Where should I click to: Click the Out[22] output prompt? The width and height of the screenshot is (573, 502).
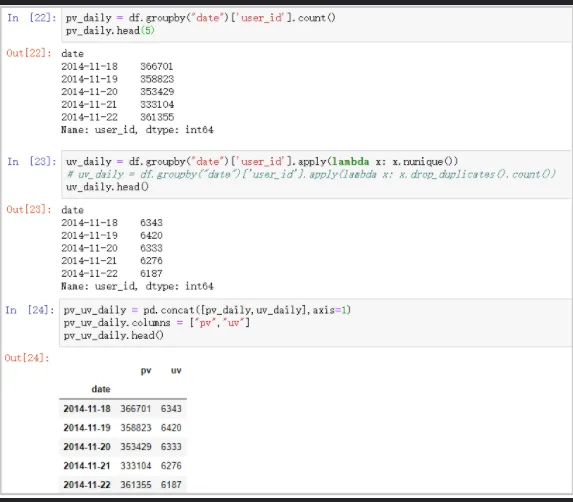(29, 53)
